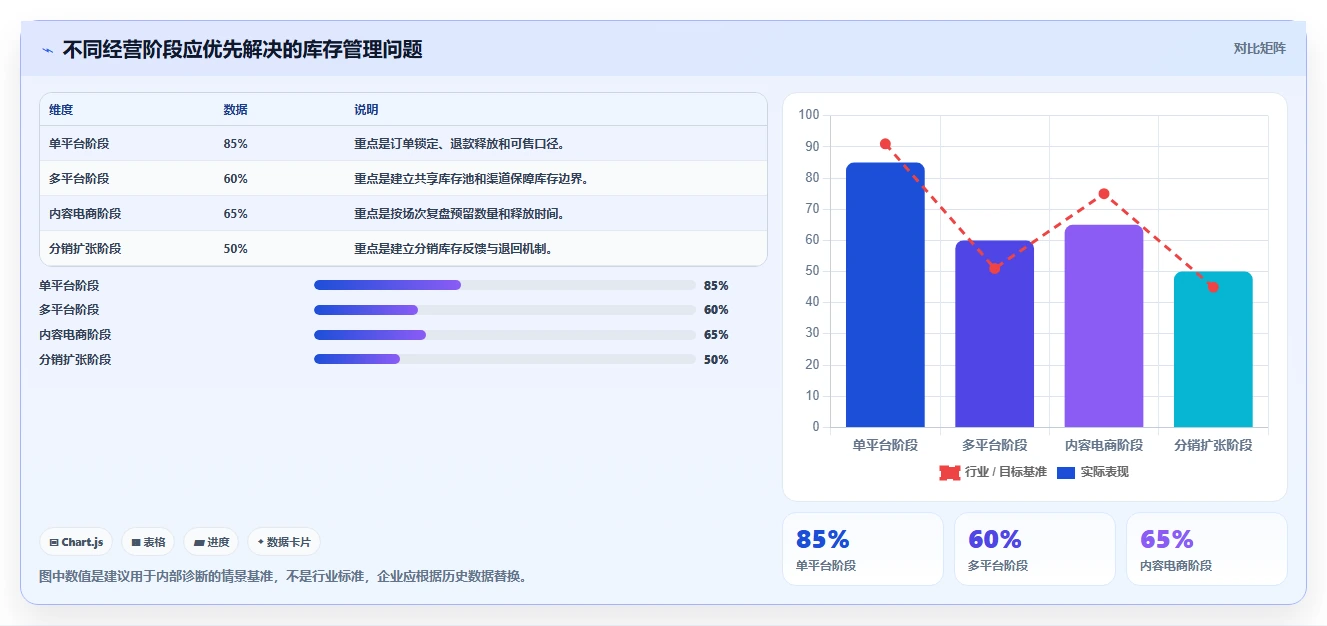Click the footnote starting with 图中数值是建议用于内部诊断

(283, 577)
